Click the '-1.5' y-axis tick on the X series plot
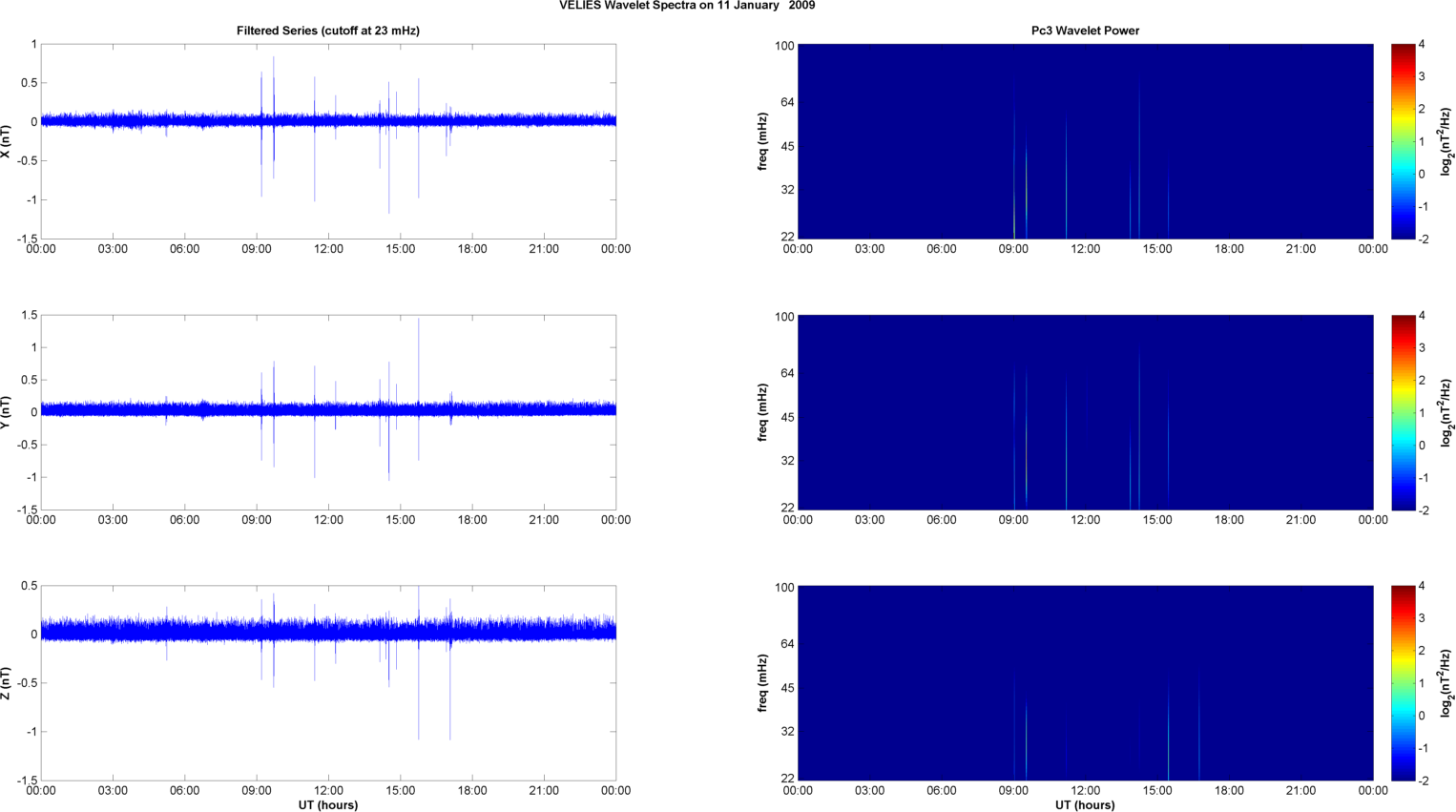This screenshot has width=1456, height=812. coord(27,239)
